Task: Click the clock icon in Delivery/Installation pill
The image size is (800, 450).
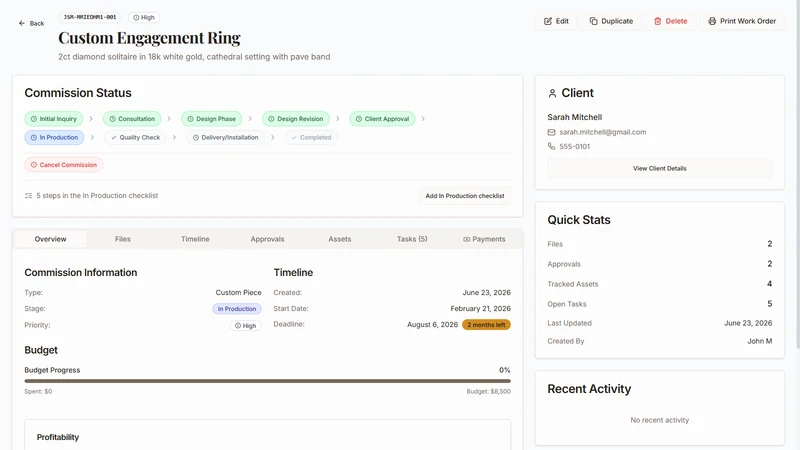Action: pyautogui.click(x=195, y=137)
